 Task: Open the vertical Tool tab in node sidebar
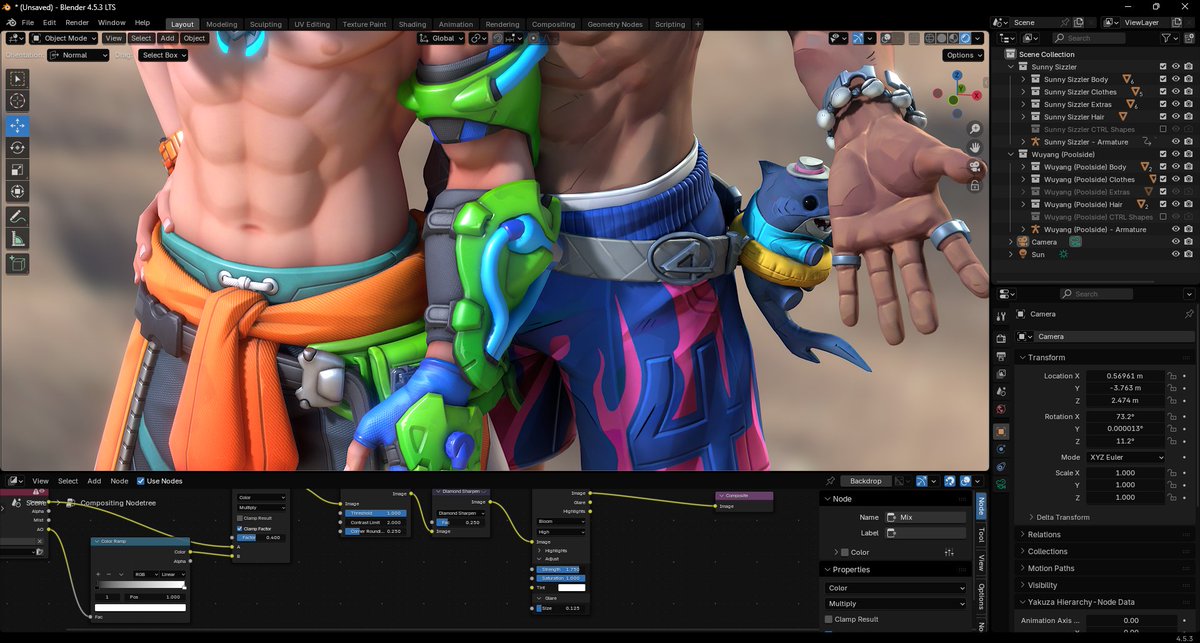[981, 535]
